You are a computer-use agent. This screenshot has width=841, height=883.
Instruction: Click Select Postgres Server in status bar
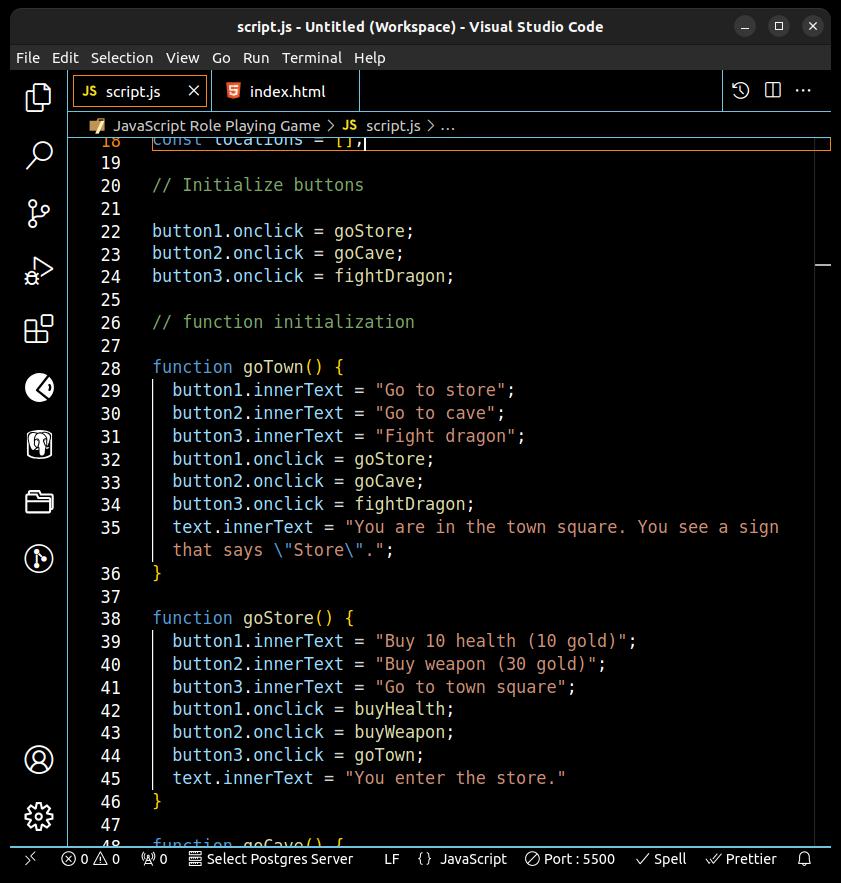click(x=270, y=859)
